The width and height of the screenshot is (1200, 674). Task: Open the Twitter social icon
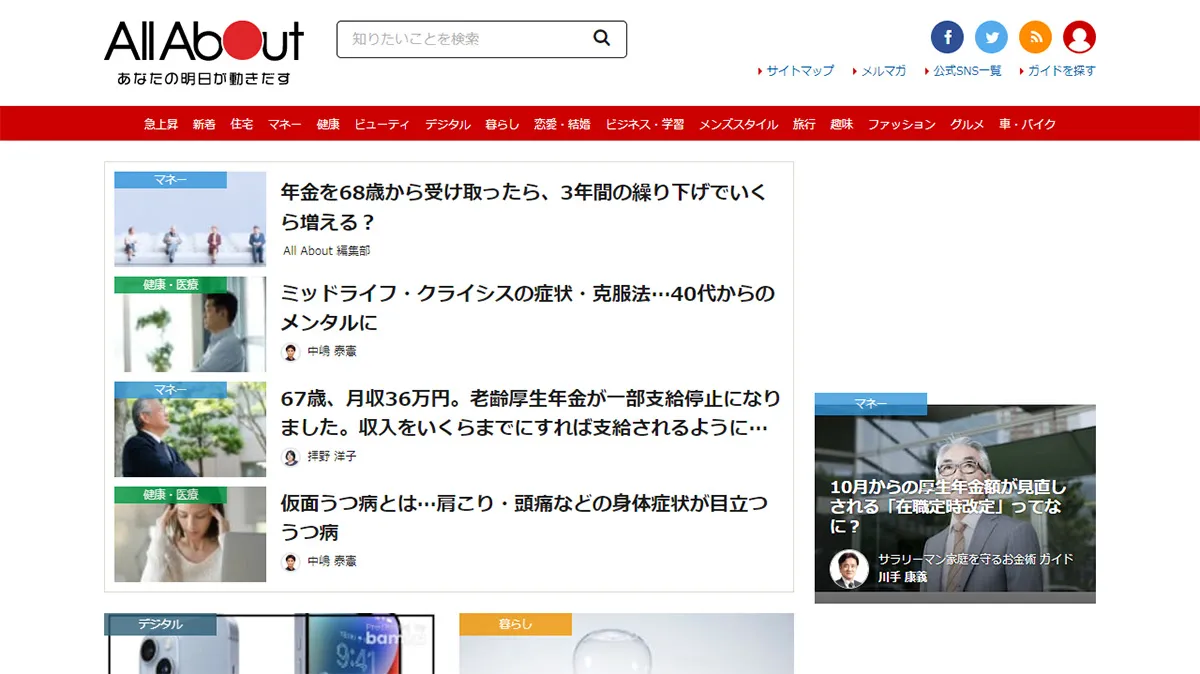pyautogui.click(x=991, y=38)
